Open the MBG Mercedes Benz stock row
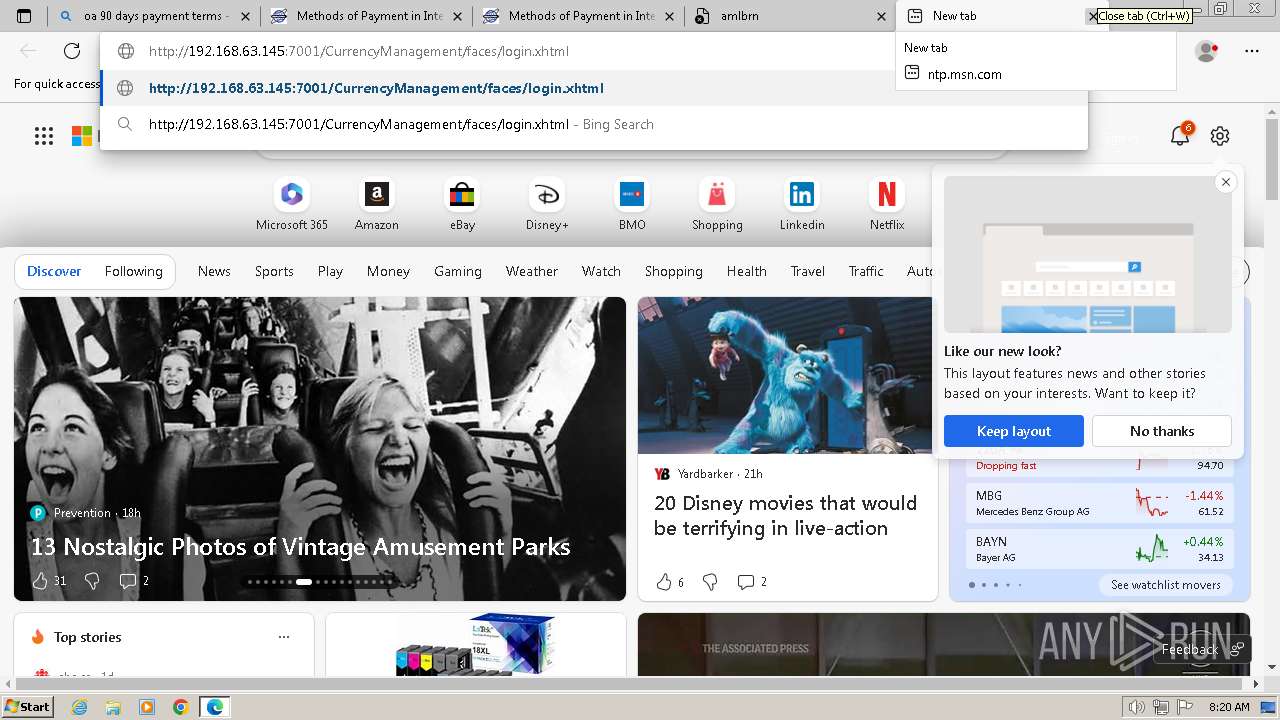Image resolution: width=1280 pixels, height=720 pixels. [x=1099, y=503]
